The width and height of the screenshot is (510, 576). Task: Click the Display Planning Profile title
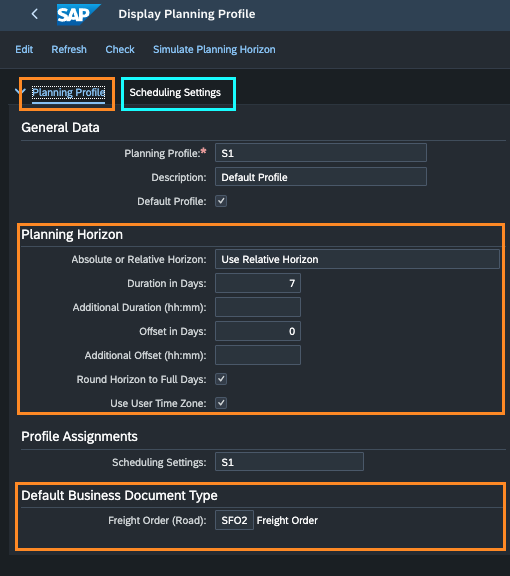(187, 14)
